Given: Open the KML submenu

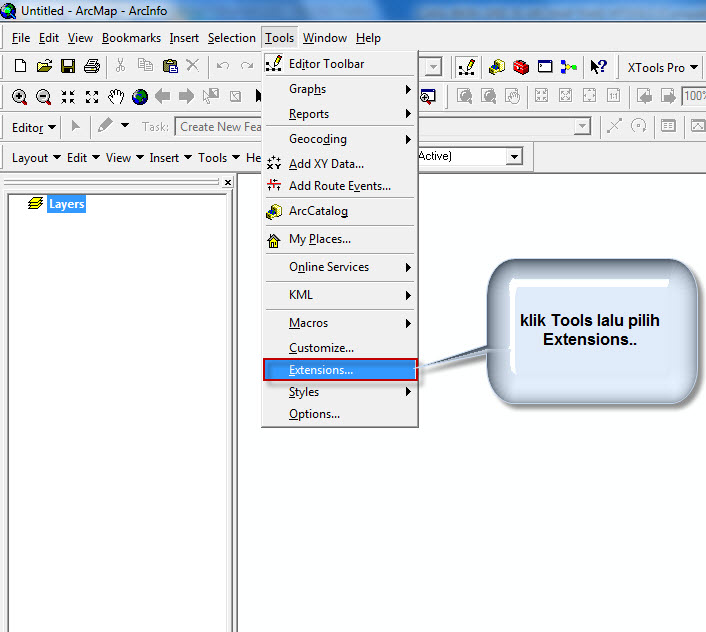Looking at the screenshot, I should 340,295.
